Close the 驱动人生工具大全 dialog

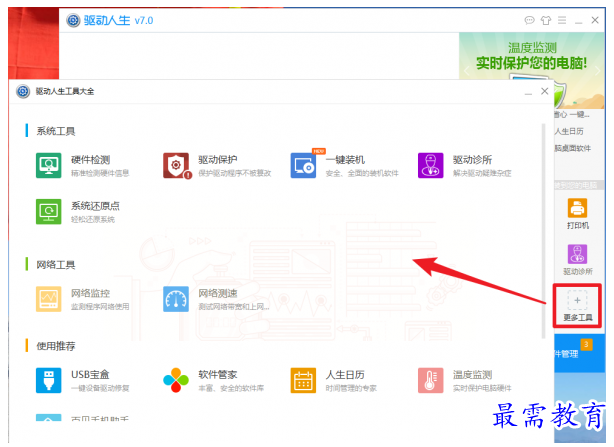[545, 91]
